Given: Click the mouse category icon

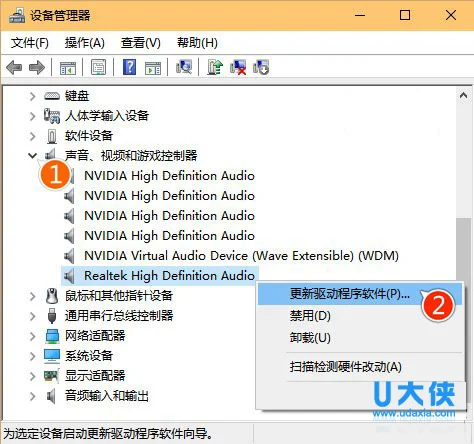Looking at the screenshot, I should click(x=52, y=296).
